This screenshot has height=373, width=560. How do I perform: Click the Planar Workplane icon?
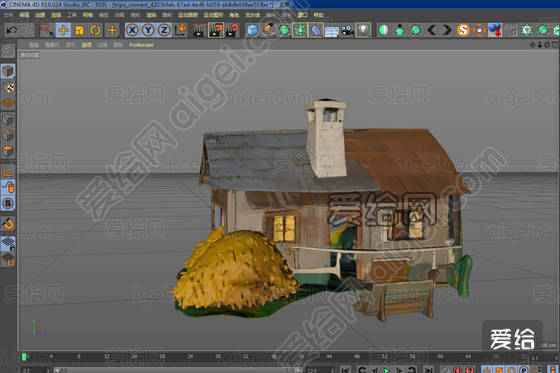8,260
